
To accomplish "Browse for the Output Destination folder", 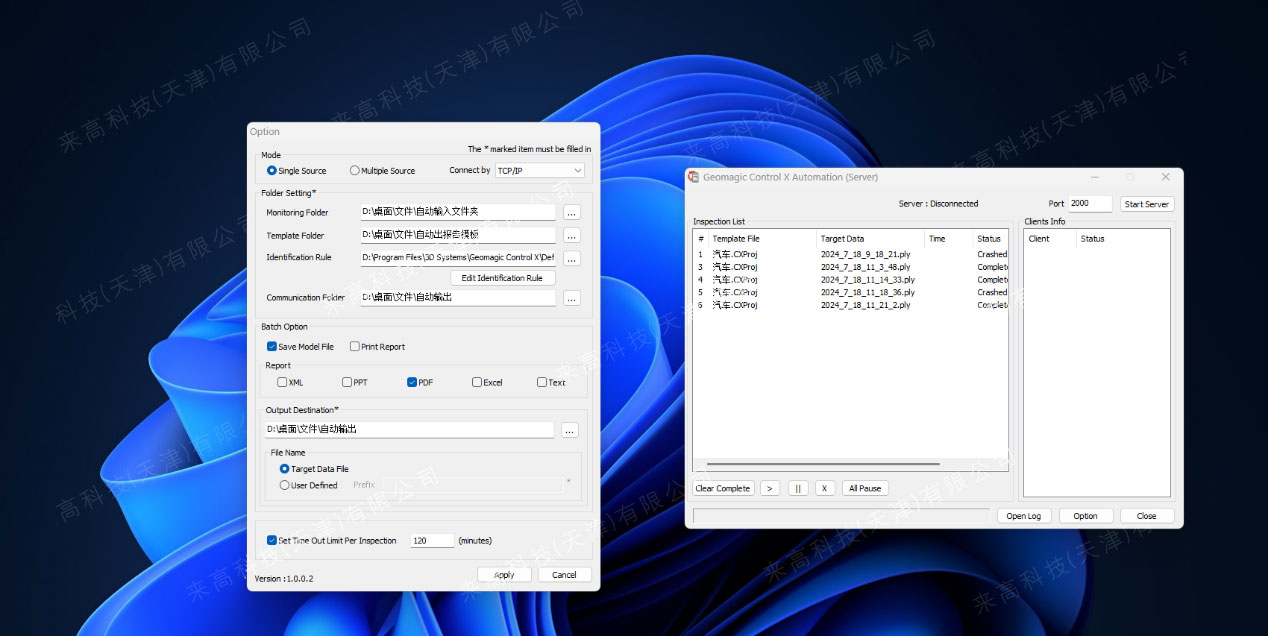I will [569, 430].
